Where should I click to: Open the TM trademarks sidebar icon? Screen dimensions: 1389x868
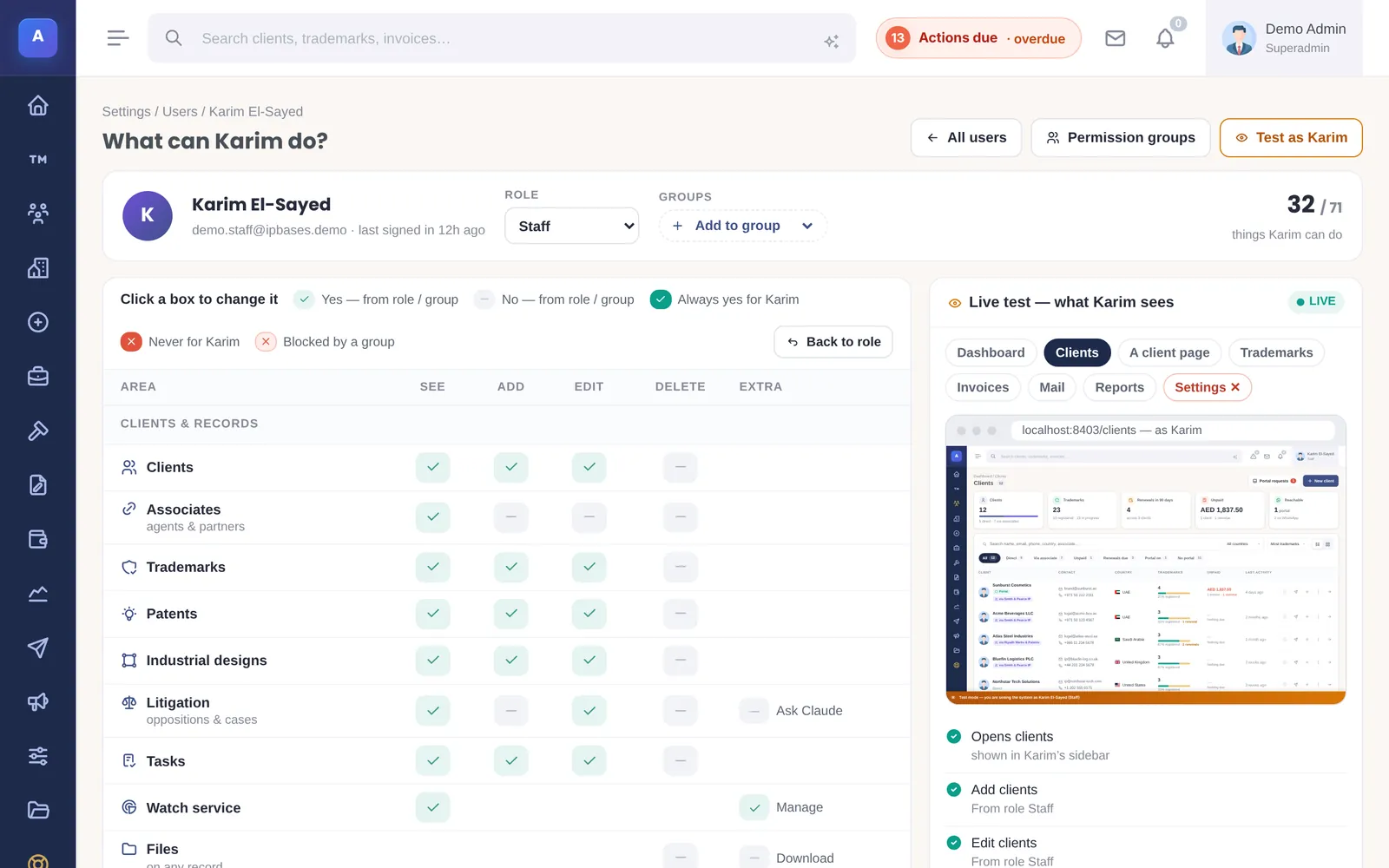coord(37,160)
